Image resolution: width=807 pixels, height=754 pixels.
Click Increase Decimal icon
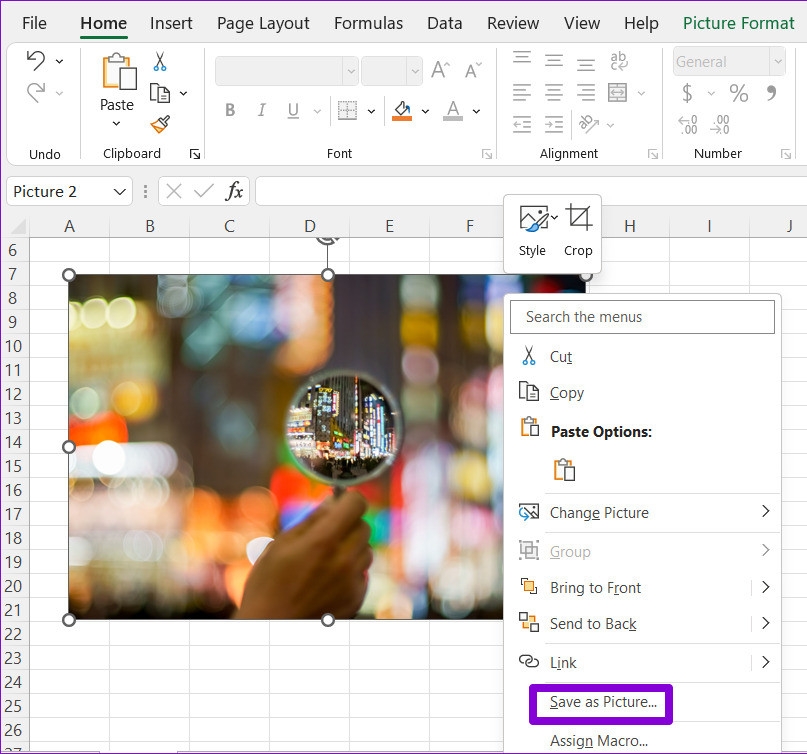click(688, 125)
